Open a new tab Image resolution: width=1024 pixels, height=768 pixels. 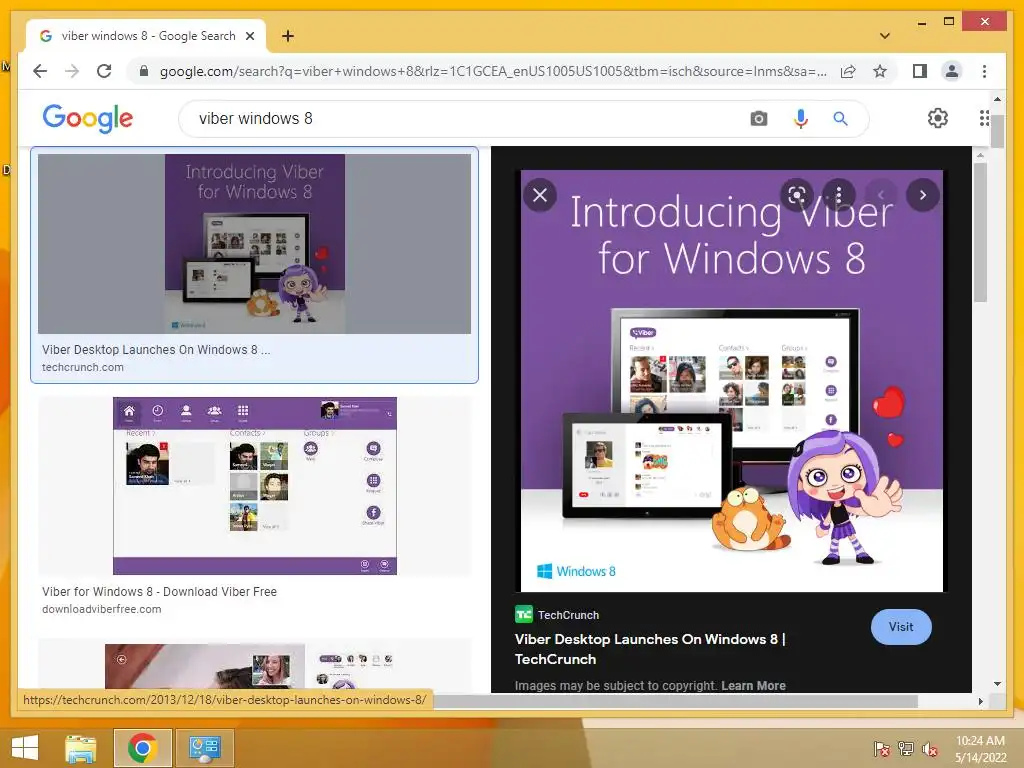click(287, 36)
